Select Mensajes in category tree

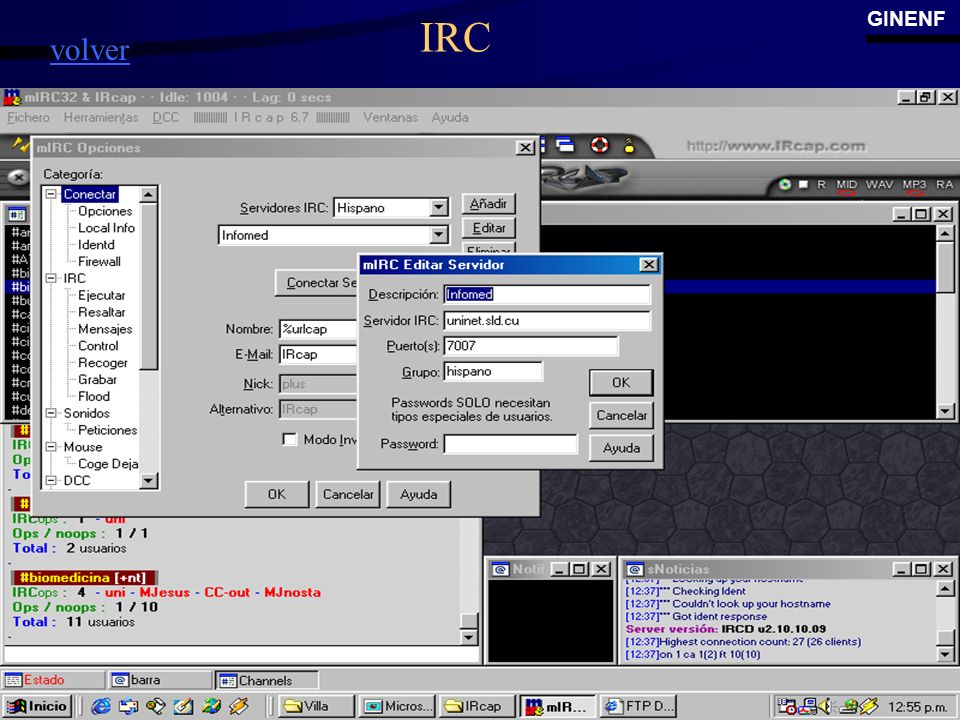(x=105, y=329)
